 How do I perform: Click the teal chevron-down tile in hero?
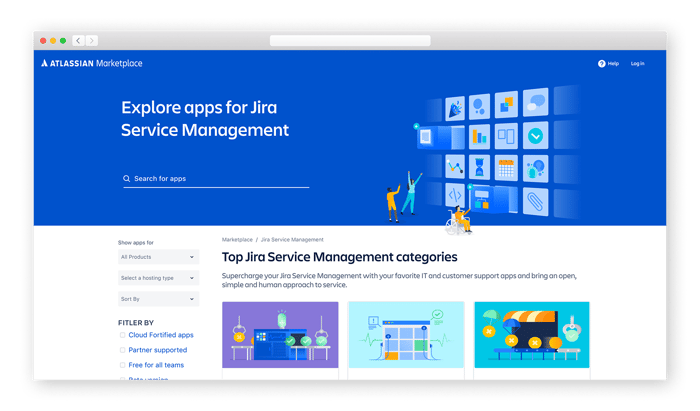click(535, 136)
